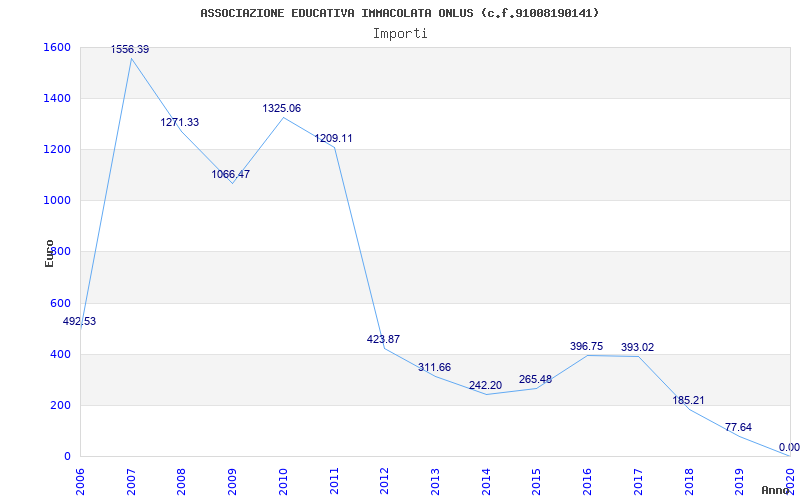Screen dimensions: 800x500
Task: Select the 1325.06 data label
Action: pyautogui.click(x=282, y=108)
